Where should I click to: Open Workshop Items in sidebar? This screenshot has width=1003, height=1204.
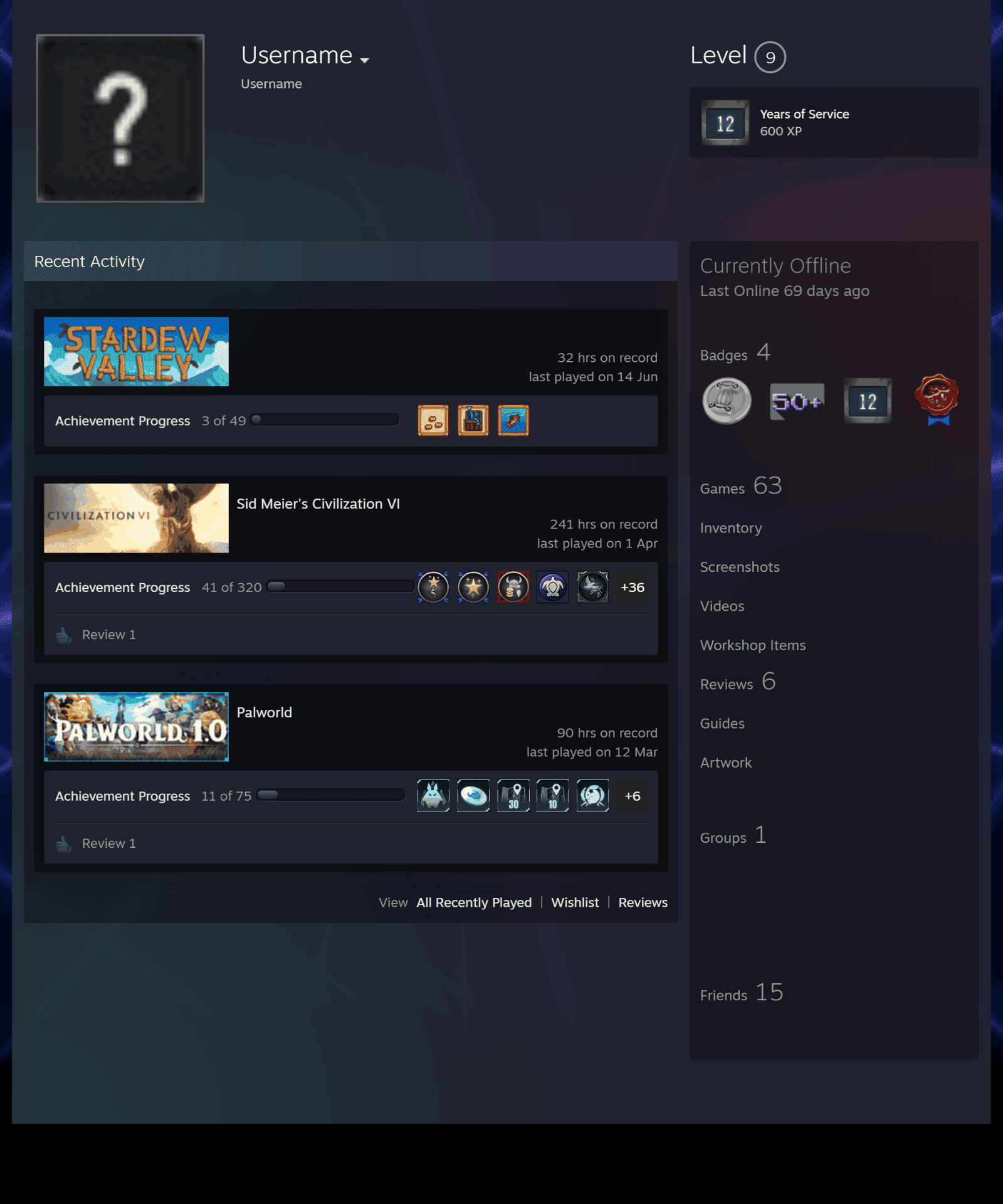[753, 645]
